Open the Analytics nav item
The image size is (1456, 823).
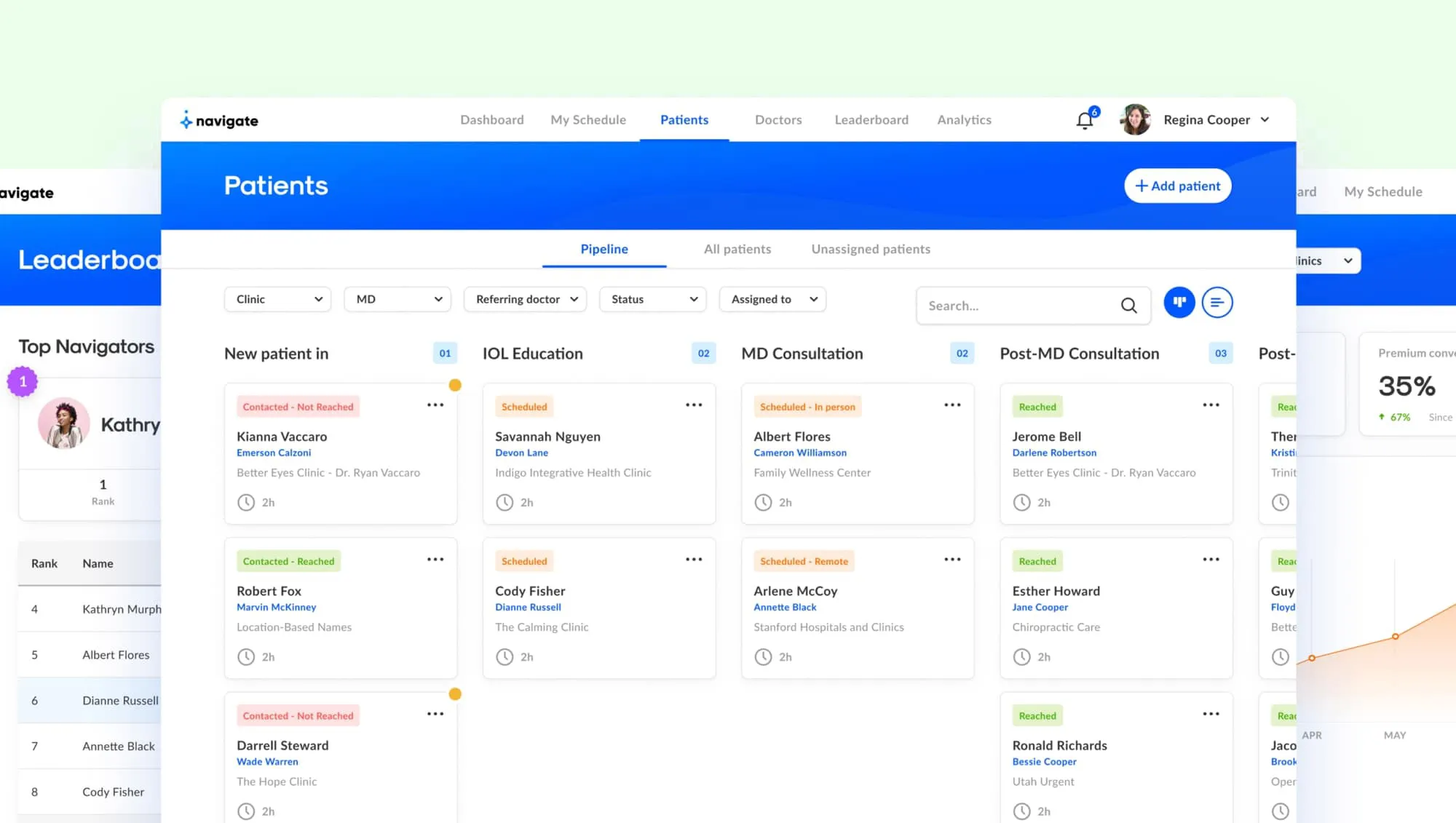[x=964, y=120]
